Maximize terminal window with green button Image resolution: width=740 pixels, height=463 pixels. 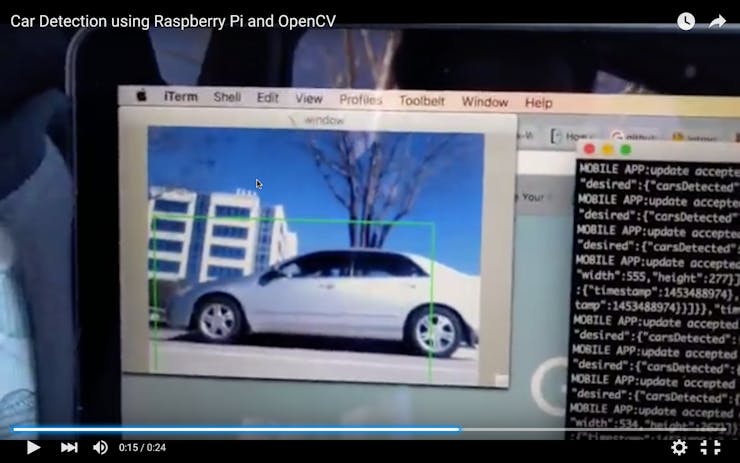click(626, 150)
